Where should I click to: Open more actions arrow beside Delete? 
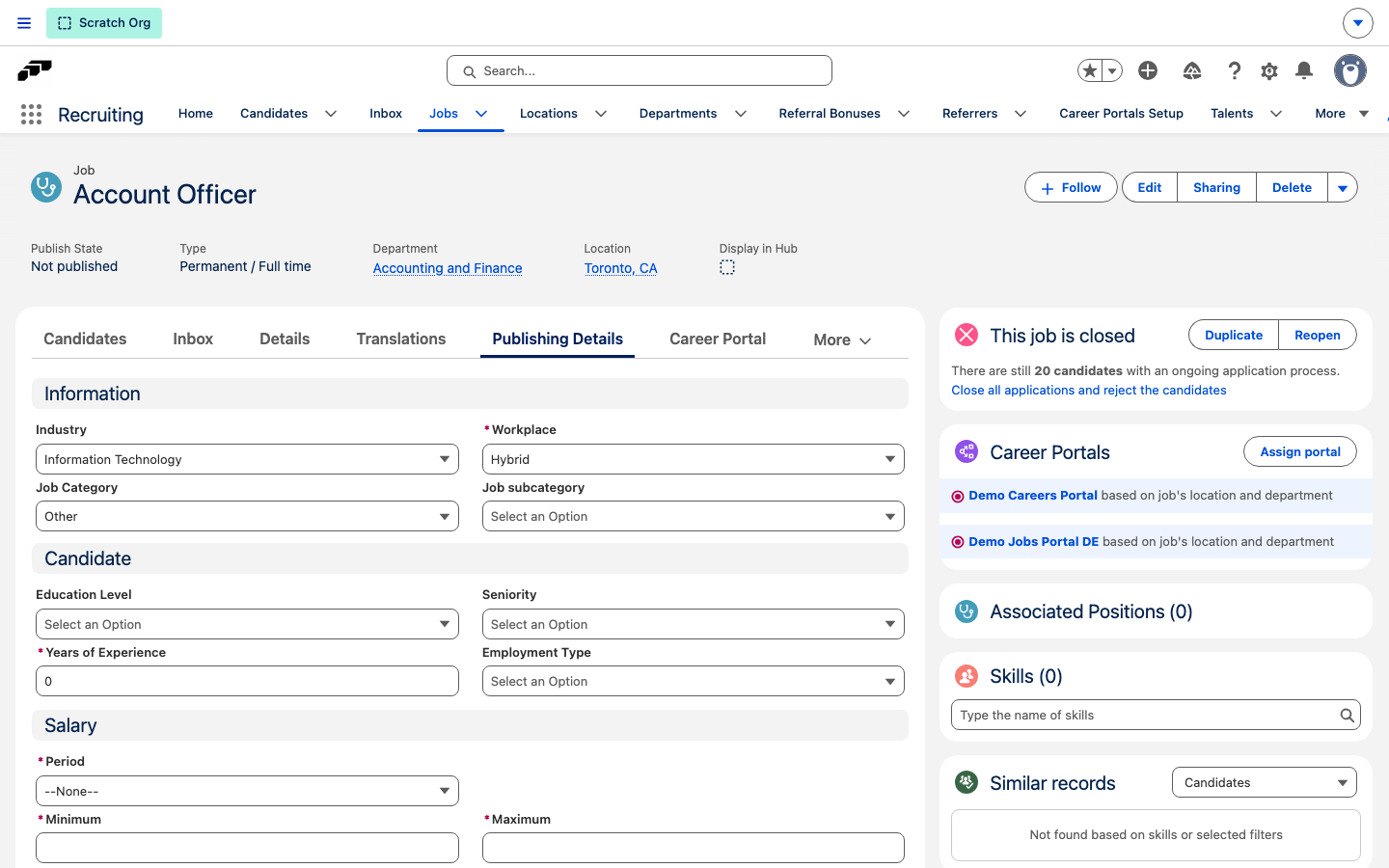coord(1343,188)
